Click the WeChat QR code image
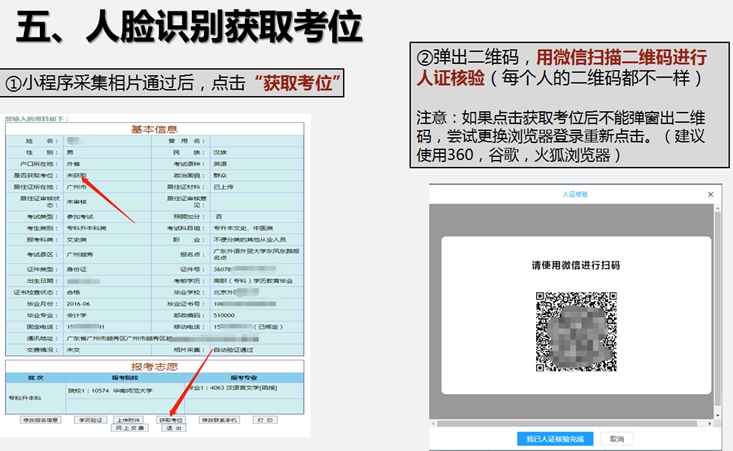The image size is (733, 451). pos(576,331)
